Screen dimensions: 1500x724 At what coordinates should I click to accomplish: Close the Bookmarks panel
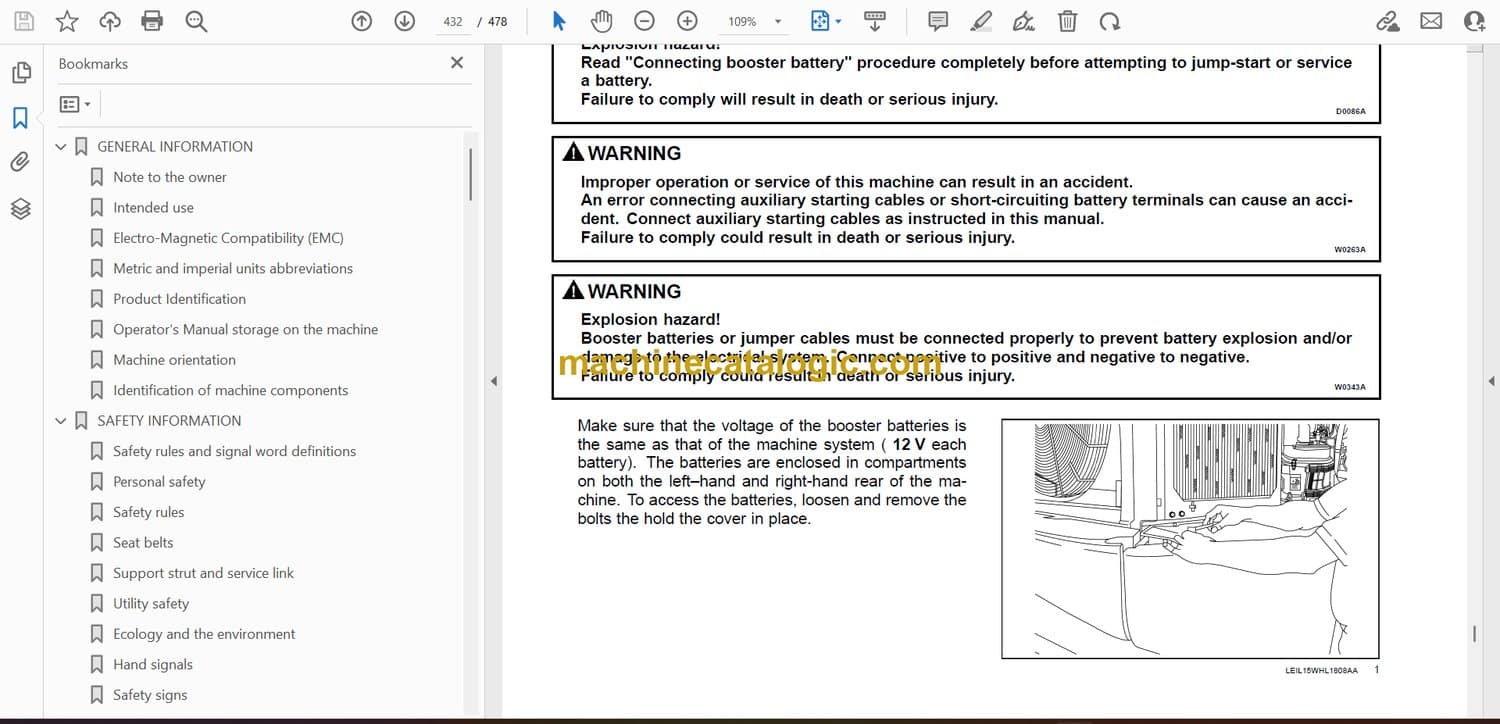click(457, 63)
